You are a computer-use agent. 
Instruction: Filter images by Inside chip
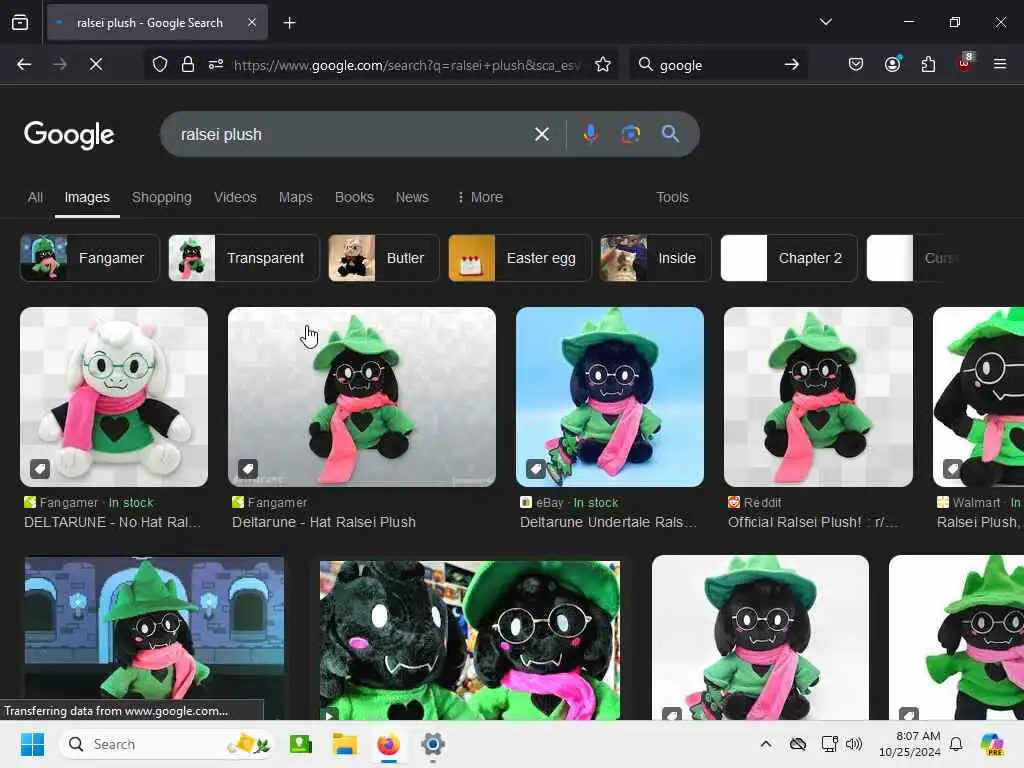pos(656,258)
